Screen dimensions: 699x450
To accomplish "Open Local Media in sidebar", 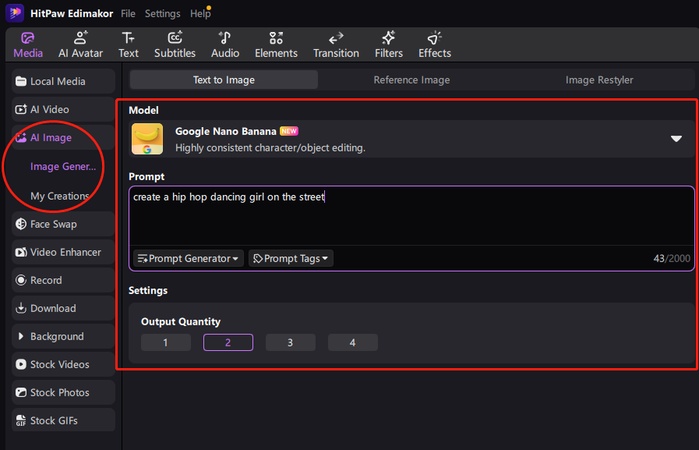I will tap(63, 81).
